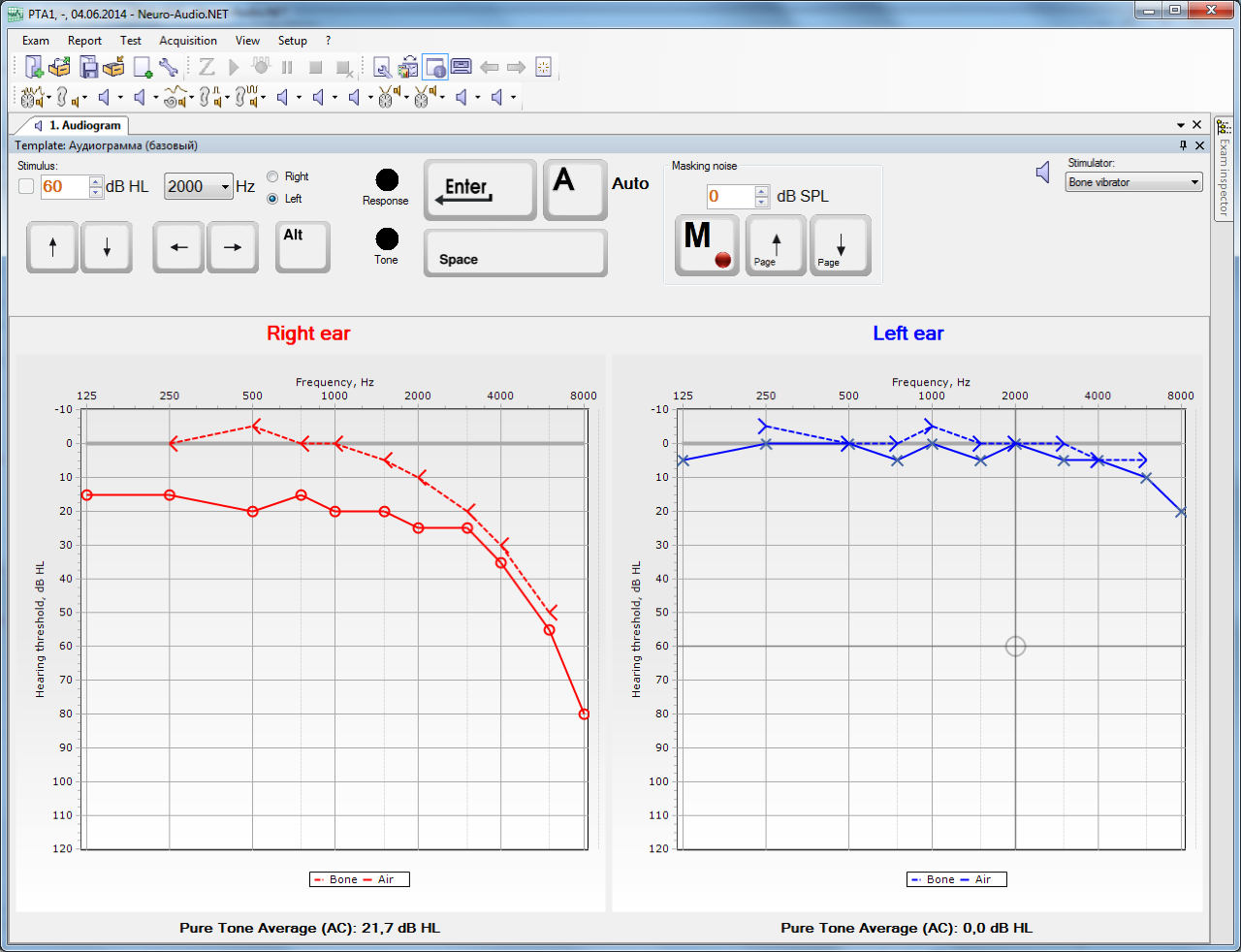Click the speaker icon beside Stimulator
Viewport: 1241px width, 952px height.
1043,173
